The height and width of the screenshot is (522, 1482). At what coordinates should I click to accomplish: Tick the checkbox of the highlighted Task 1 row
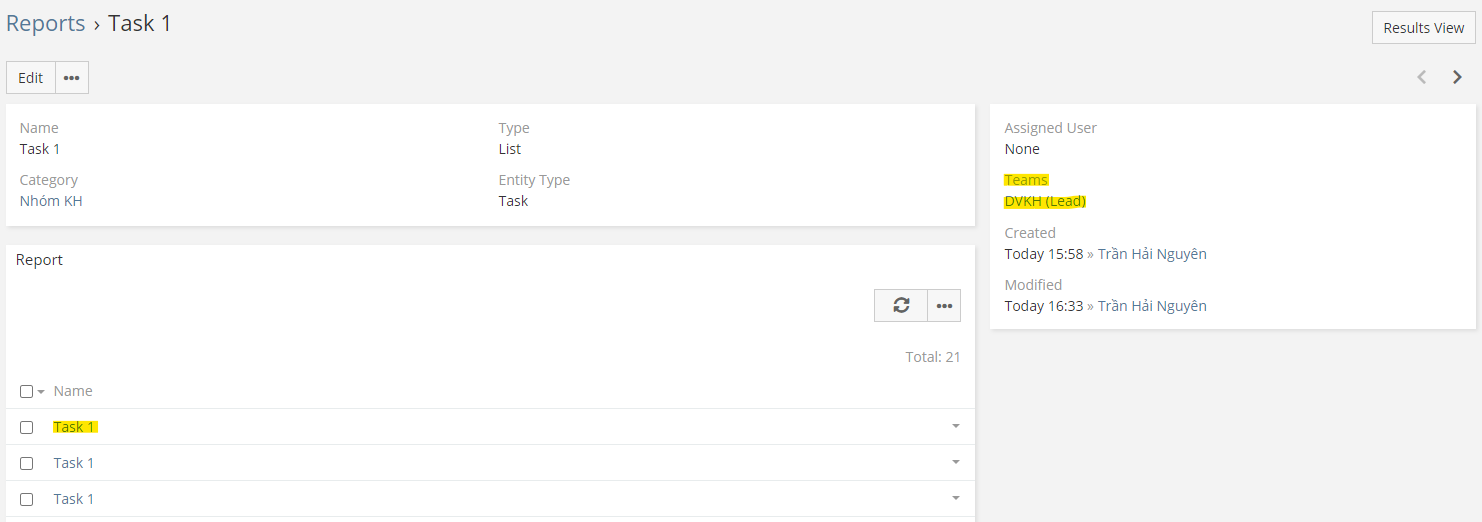point(27,427)
